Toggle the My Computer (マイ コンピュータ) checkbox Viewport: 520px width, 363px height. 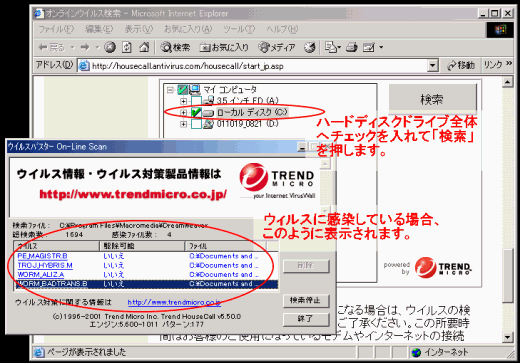coord(183,89)
